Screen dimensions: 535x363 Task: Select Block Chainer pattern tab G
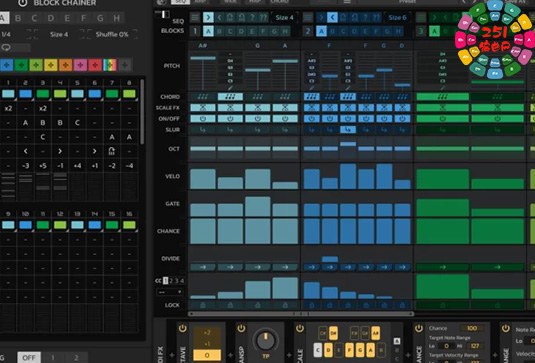click(100, 18)
